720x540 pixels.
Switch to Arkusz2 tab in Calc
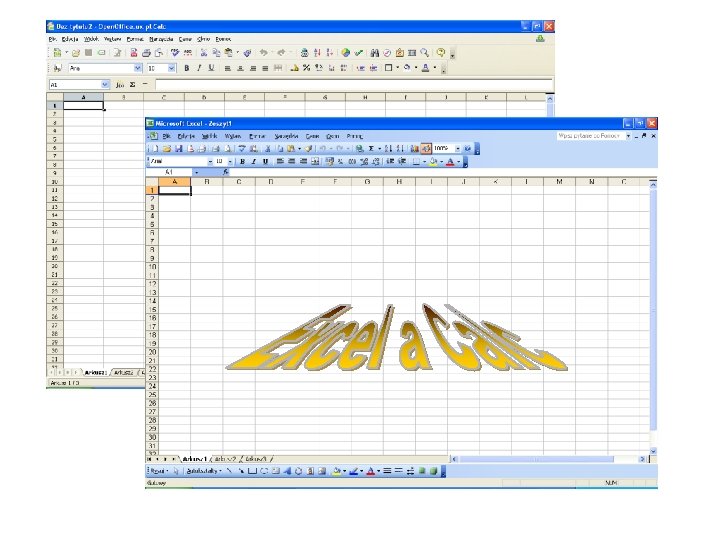point(124,372)
